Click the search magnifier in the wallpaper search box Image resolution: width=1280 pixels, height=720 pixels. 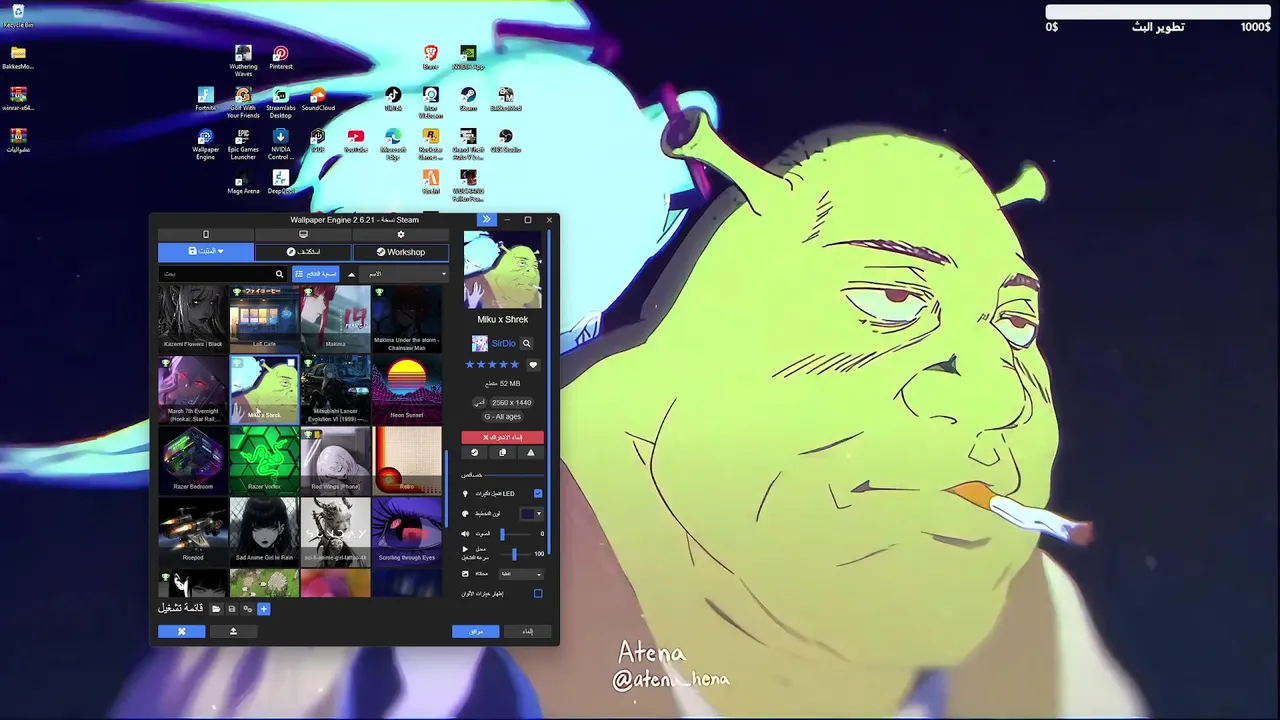coord(279,274)
